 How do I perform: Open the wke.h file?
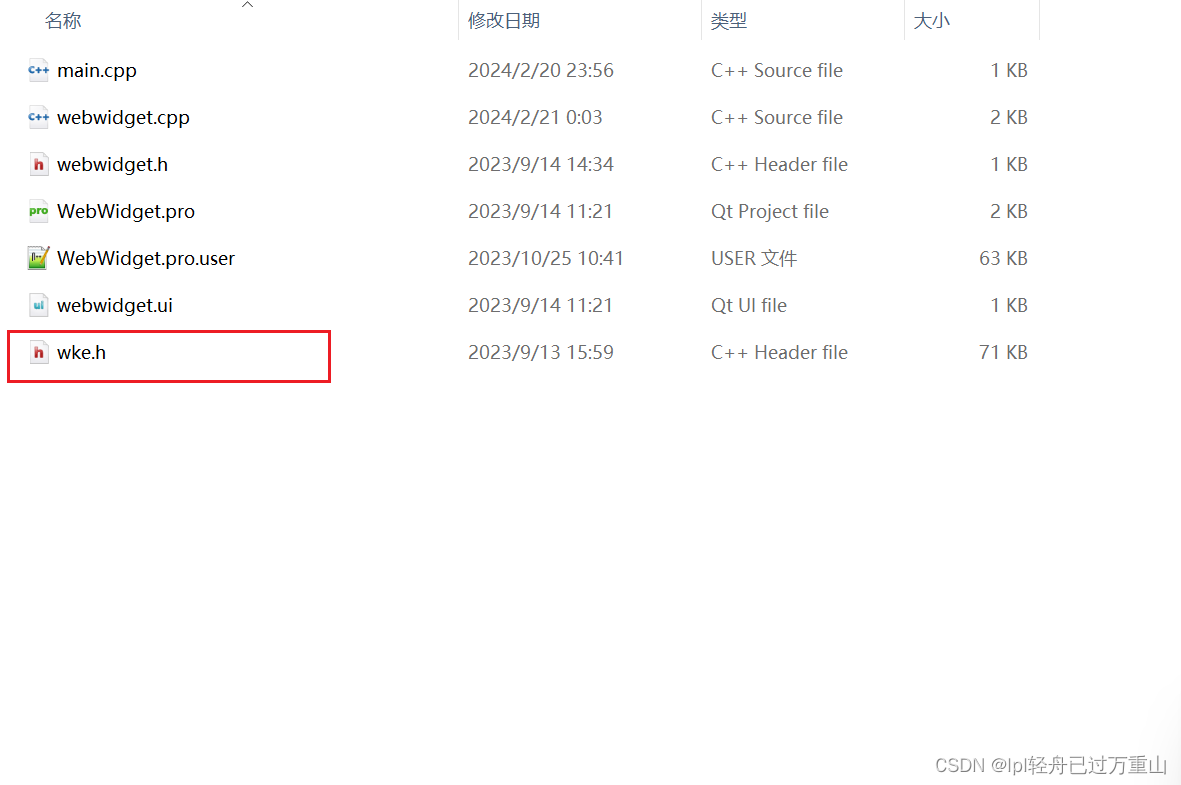[x=79, y=352]
